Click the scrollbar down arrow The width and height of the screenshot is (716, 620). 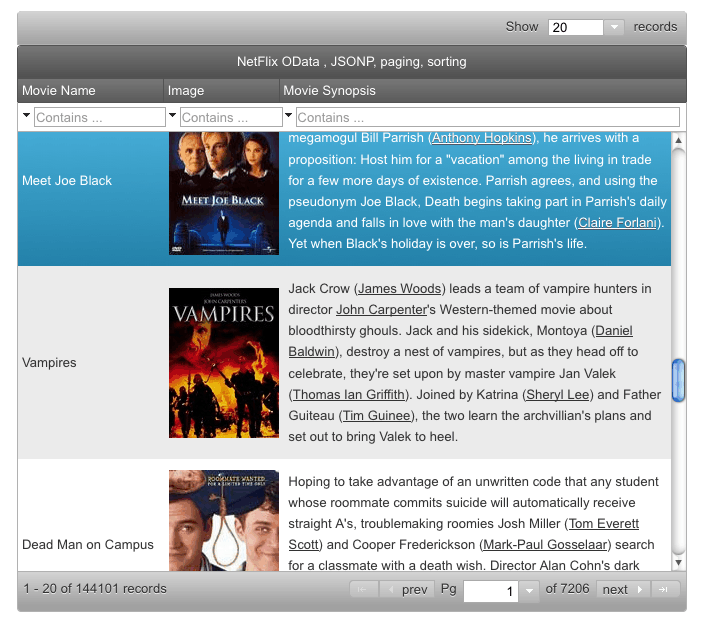point(679,562)
